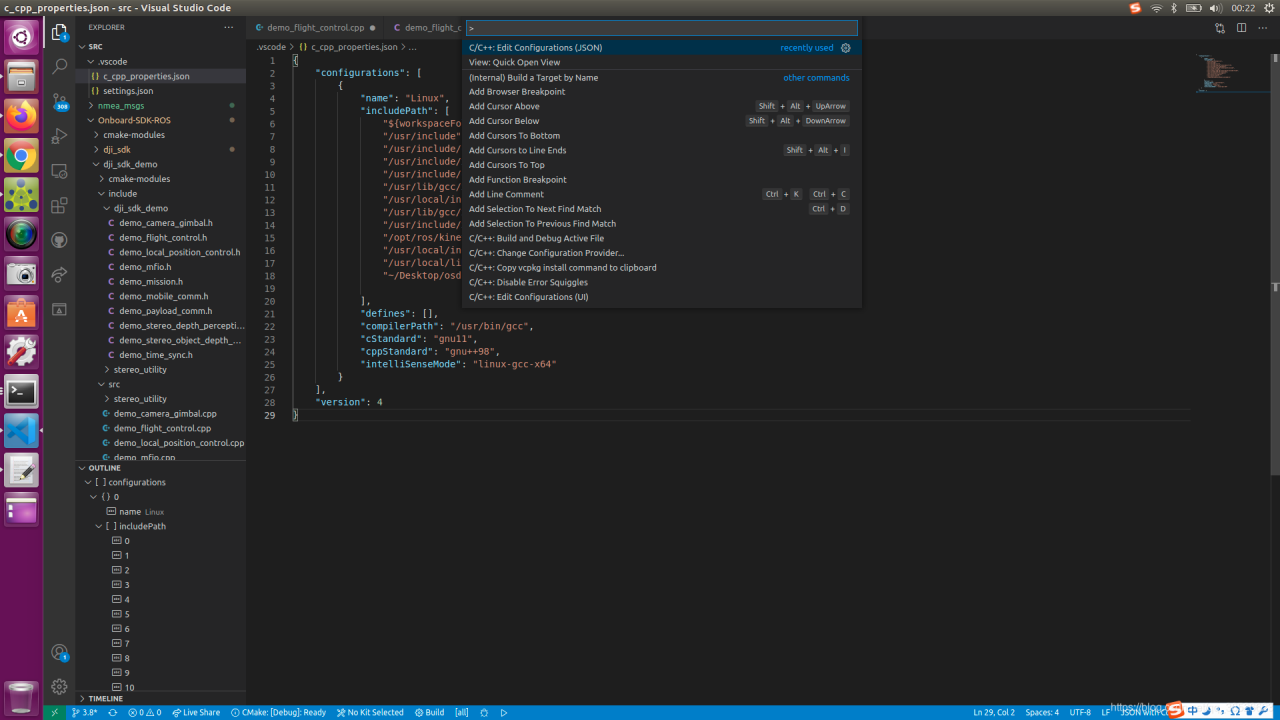Viewport: 1280px width, 720px height.
Task: Open editor more actions ellipsis at top right
Action: (1263, 28)
